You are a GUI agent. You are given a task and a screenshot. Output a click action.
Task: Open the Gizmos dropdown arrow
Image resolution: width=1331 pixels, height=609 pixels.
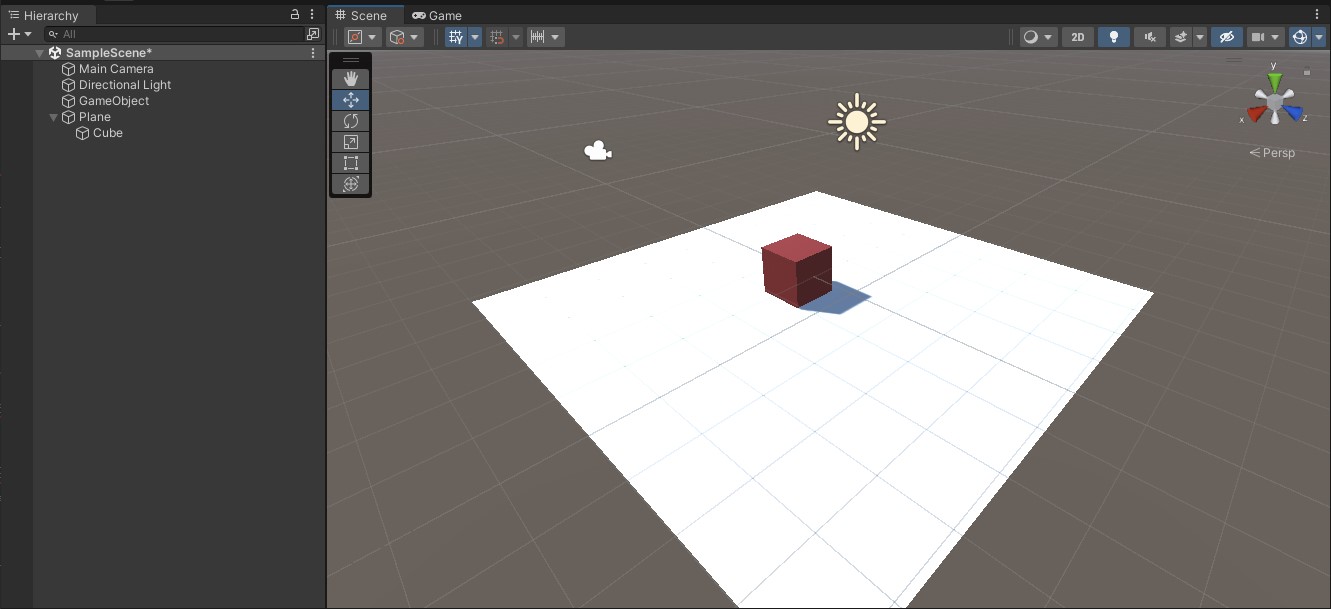pyautogui.click(x=1318, y=37)
